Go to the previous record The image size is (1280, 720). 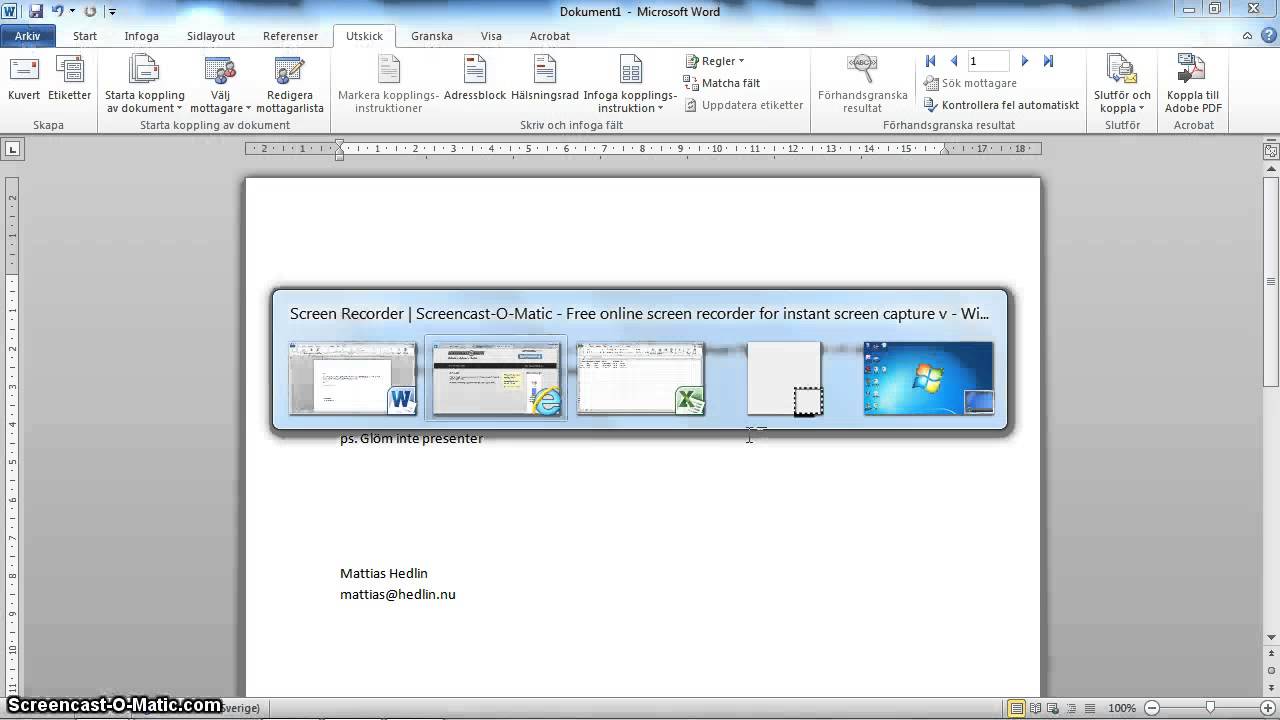coord(954,61)
